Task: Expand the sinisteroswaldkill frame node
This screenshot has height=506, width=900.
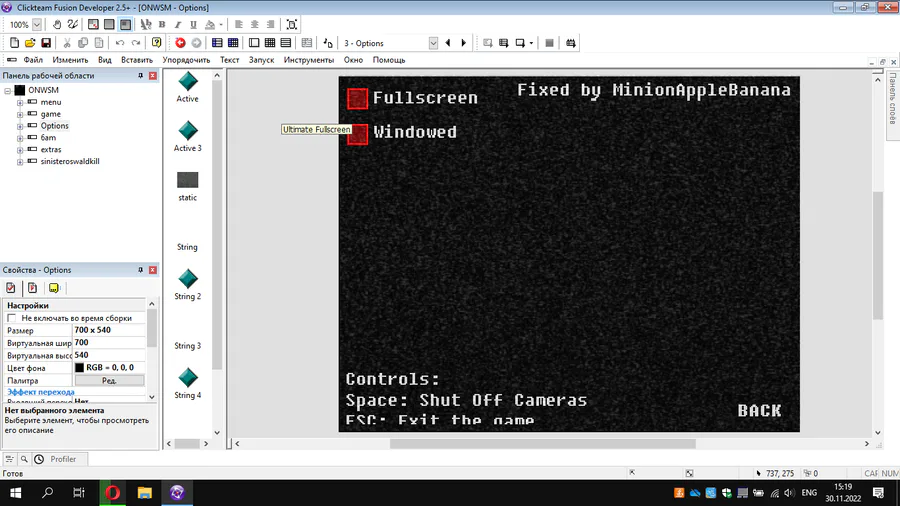Action: pos(20,162)
